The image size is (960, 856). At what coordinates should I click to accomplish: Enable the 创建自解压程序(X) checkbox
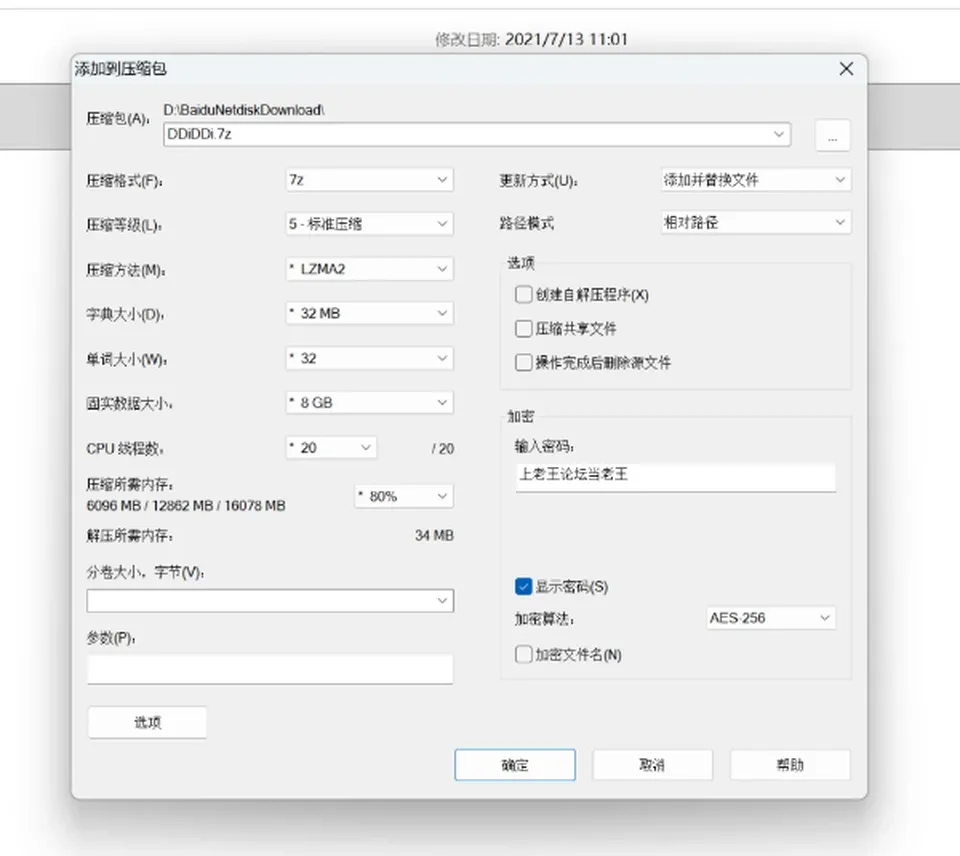coord(523,295)
